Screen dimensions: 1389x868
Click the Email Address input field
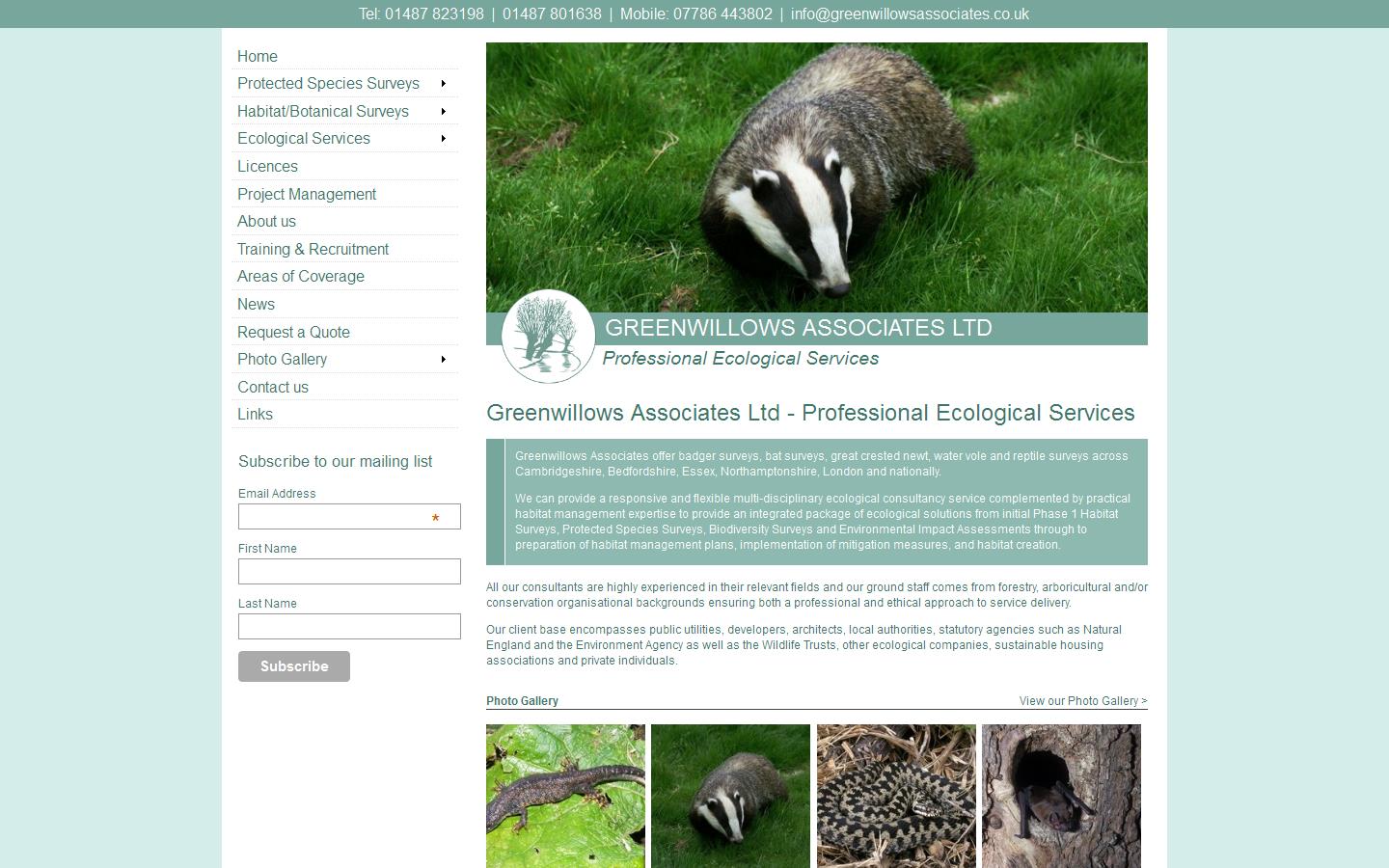(349, 517)
